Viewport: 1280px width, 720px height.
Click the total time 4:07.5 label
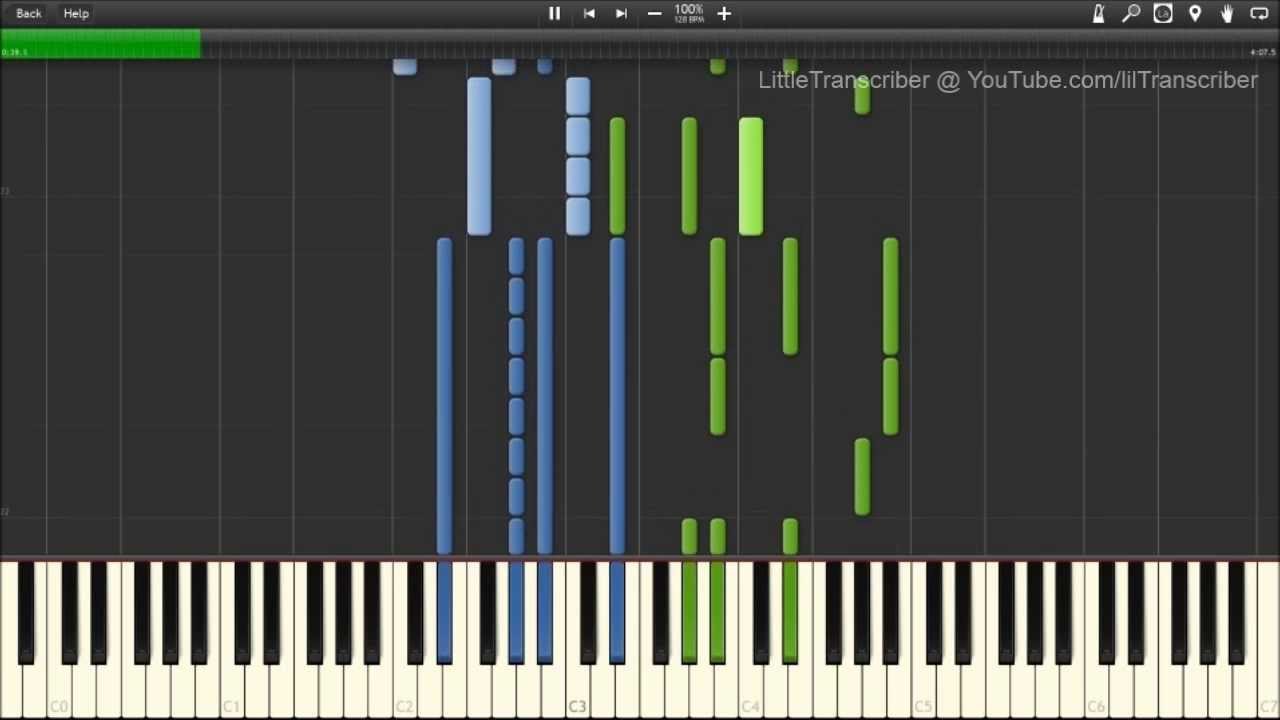point(1263,52)
